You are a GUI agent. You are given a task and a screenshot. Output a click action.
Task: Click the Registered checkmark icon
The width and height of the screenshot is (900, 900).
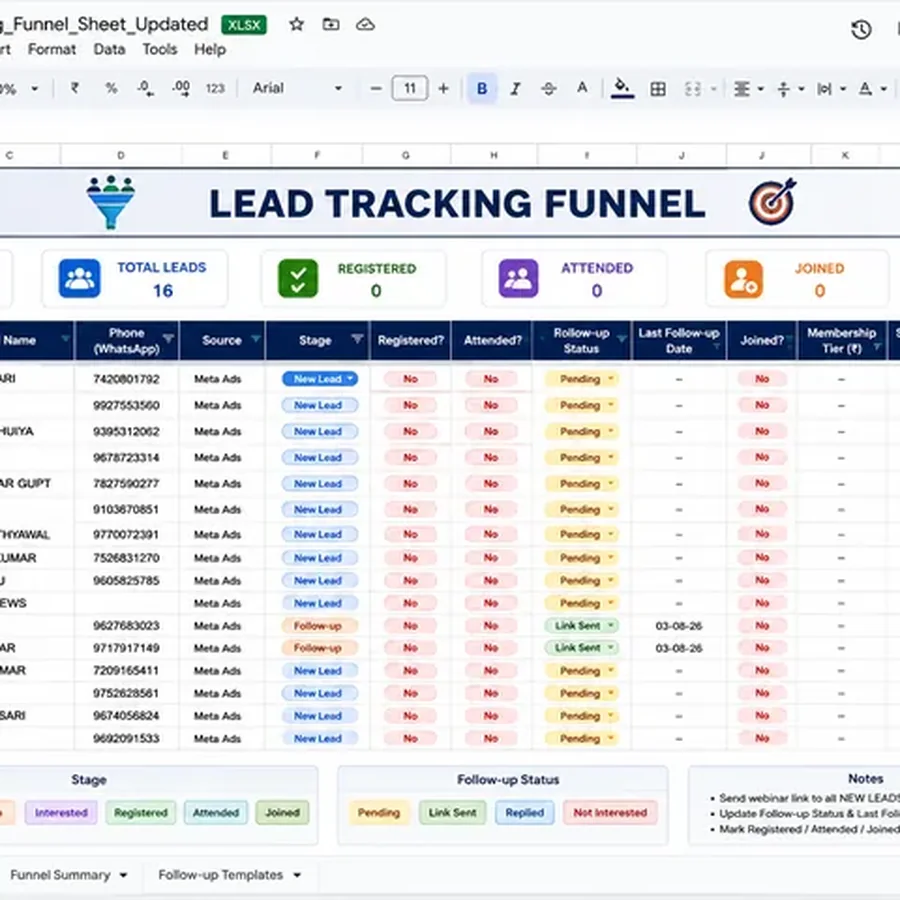pos(298,278)
